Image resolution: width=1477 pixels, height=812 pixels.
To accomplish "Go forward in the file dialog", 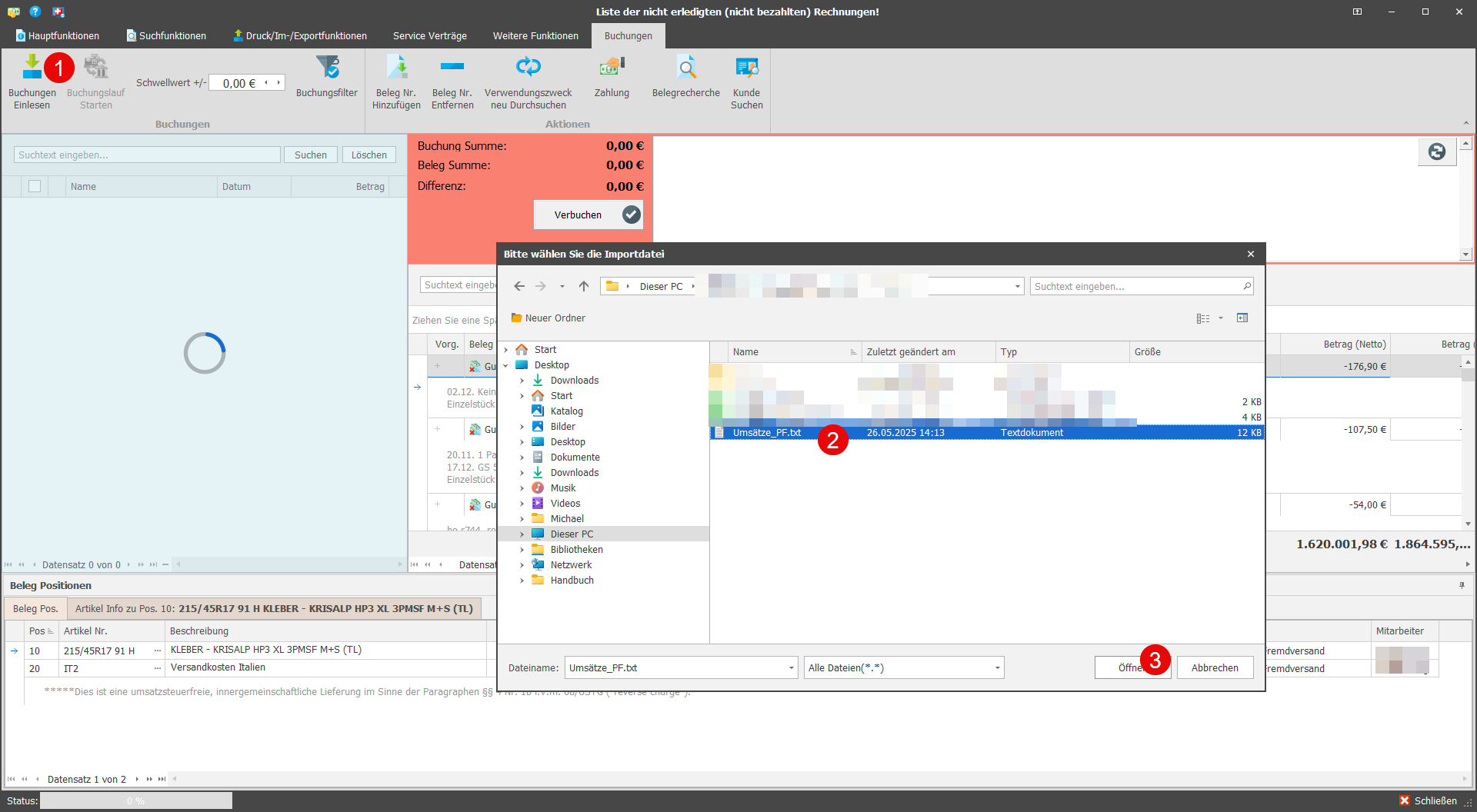I will [541, 286].
